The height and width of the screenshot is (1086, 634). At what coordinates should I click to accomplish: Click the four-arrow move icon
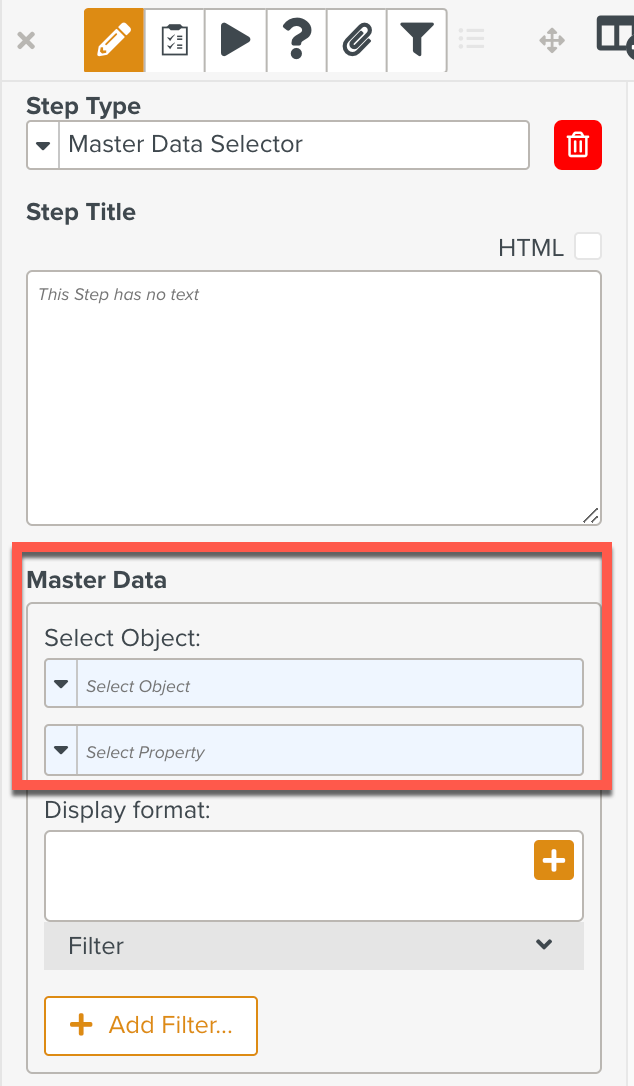pos(552,41)
